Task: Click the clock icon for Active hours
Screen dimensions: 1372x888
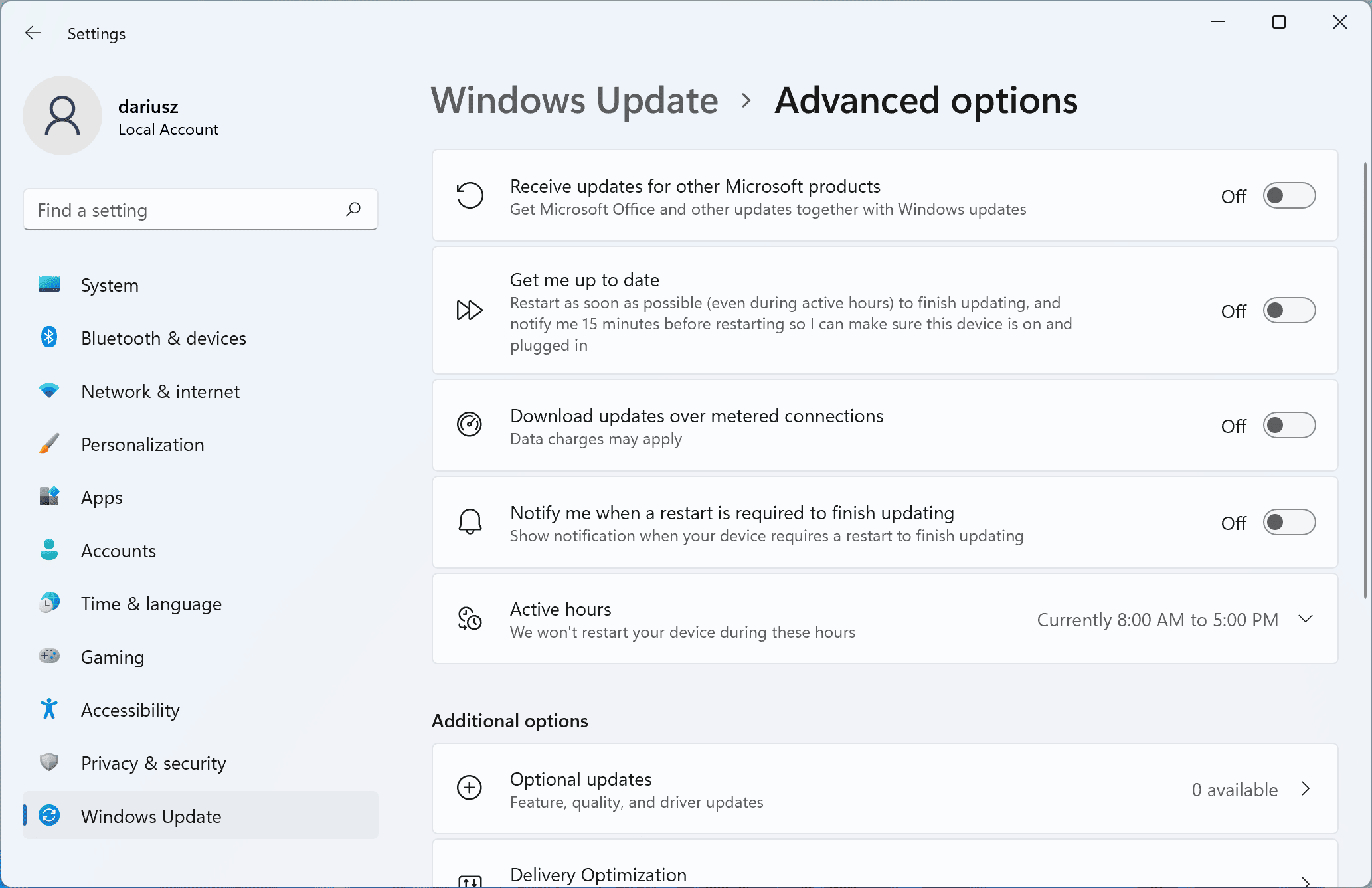Action: tap(470, 618)
